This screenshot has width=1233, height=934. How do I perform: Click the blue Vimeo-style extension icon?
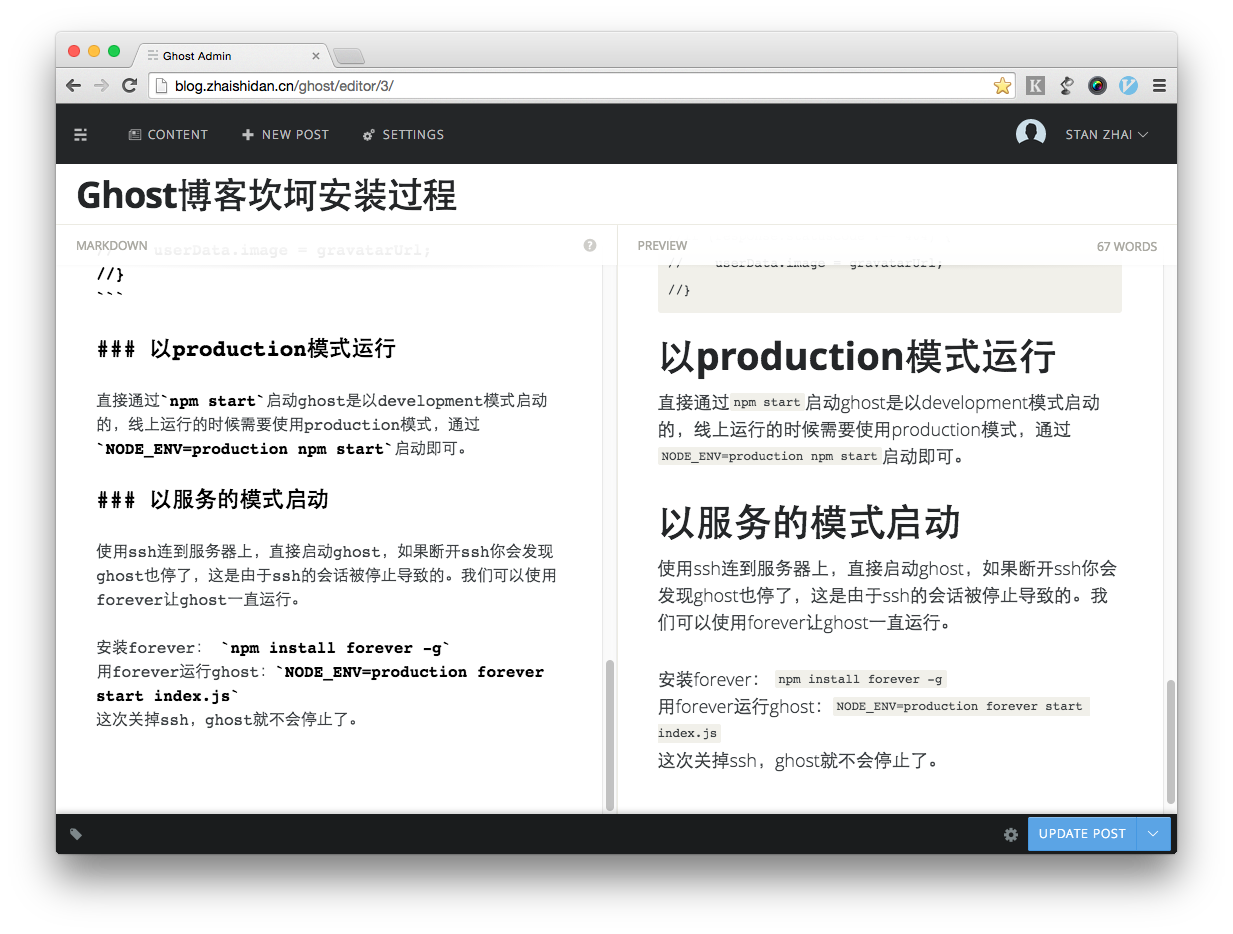pos(1128,86)
